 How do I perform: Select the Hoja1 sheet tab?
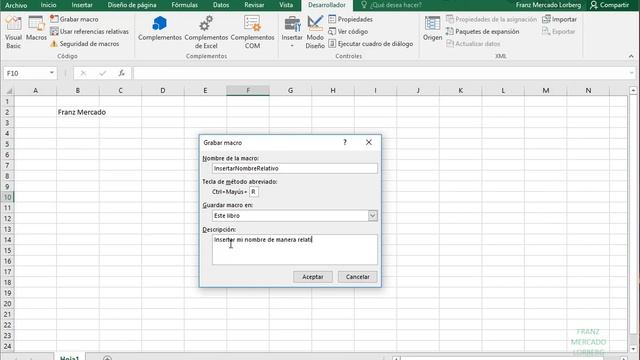click(69, 357)
